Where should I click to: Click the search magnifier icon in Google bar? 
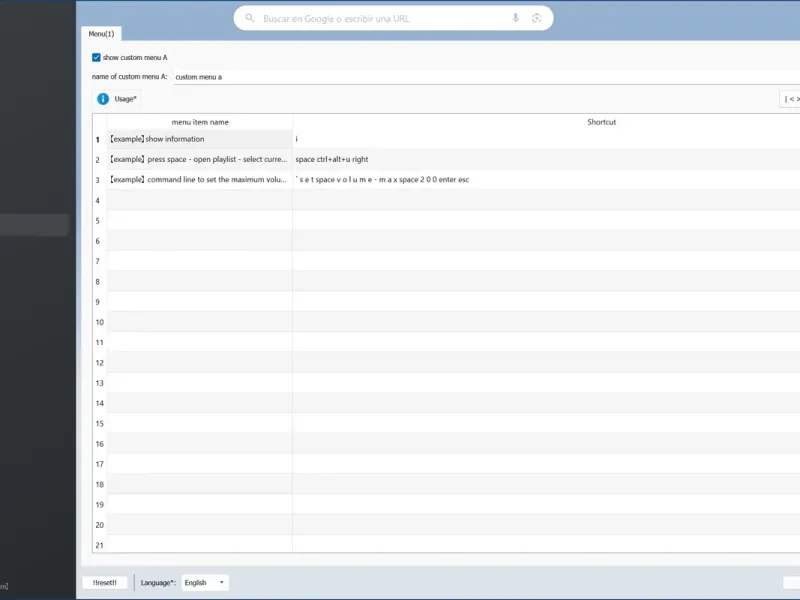click(x=249, y=18)
